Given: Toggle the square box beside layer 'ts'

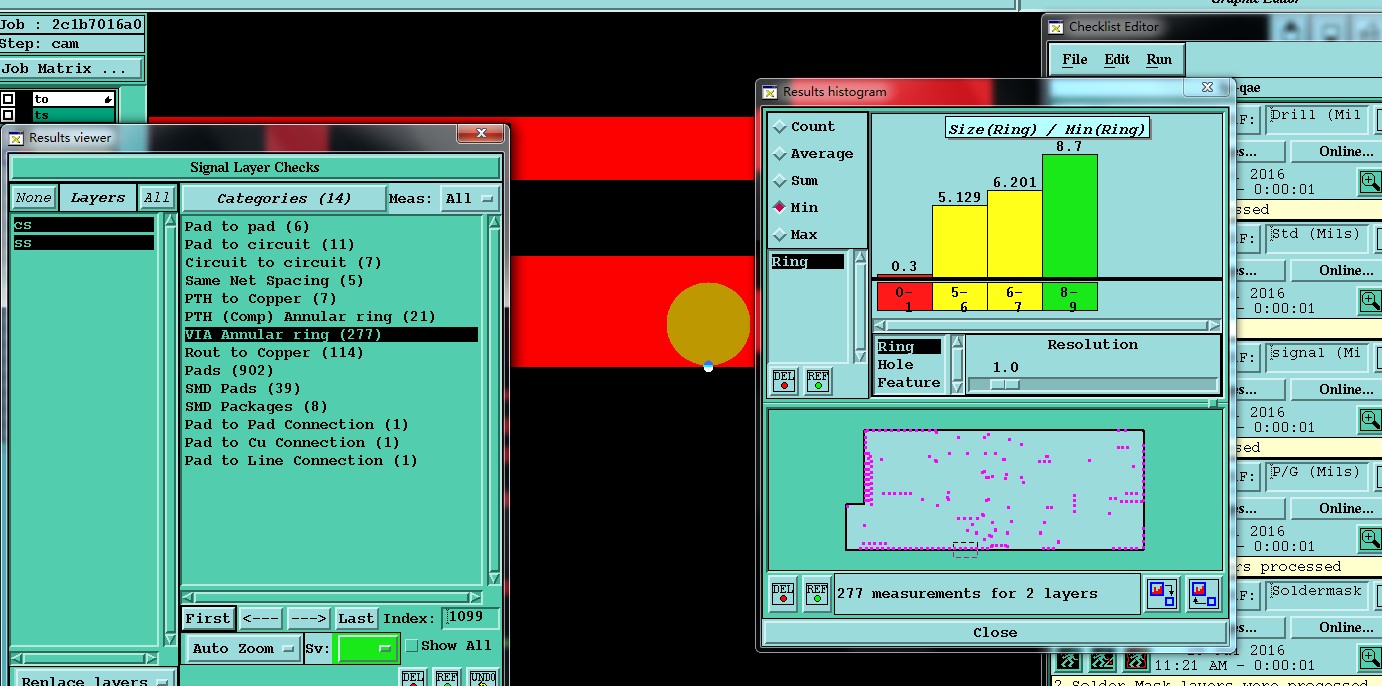Looking at the screenshot, I should coord(8,115).
